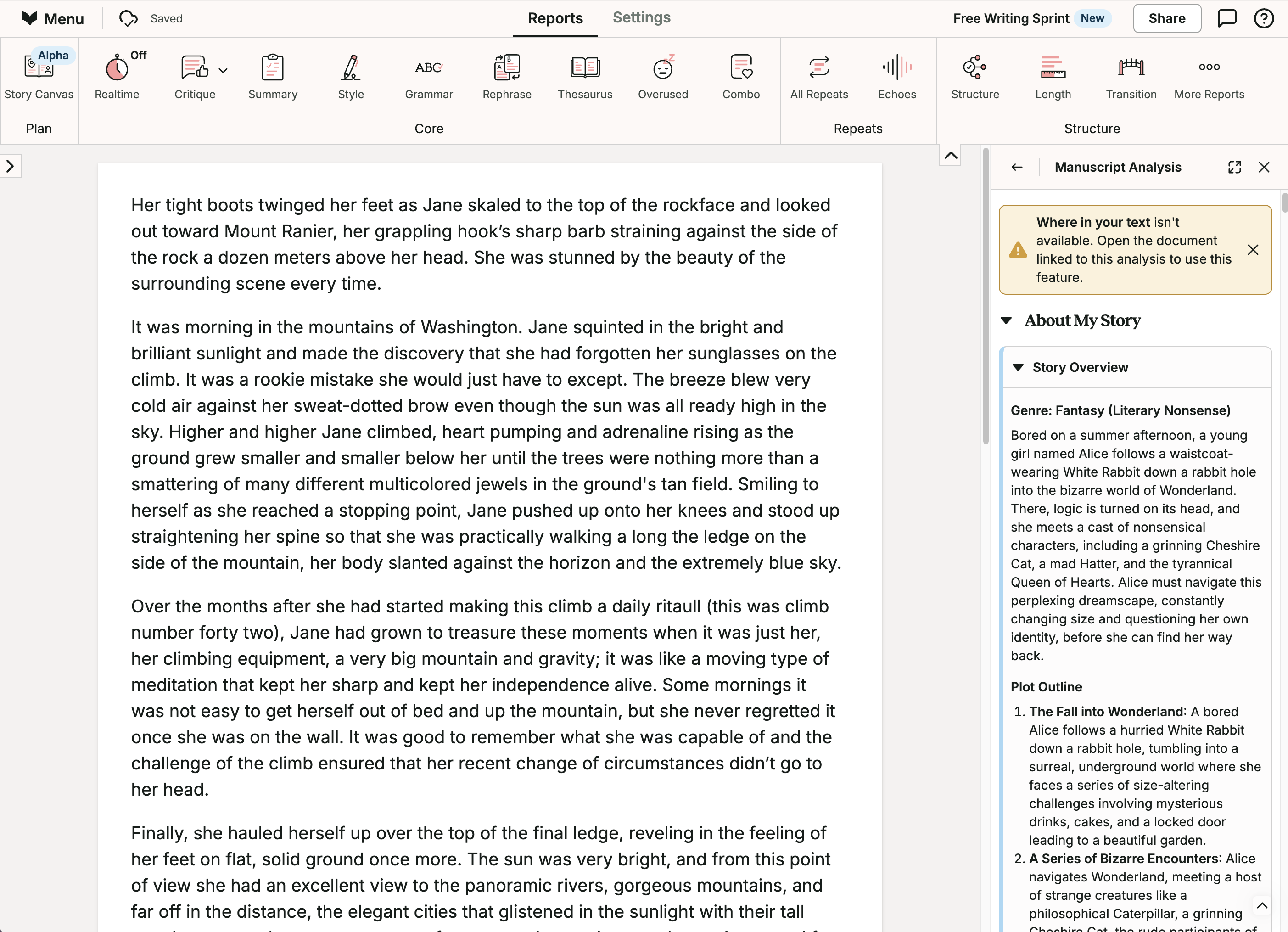
Task: Collapse the reports toolbar with chevron
Action: (950, 156)
